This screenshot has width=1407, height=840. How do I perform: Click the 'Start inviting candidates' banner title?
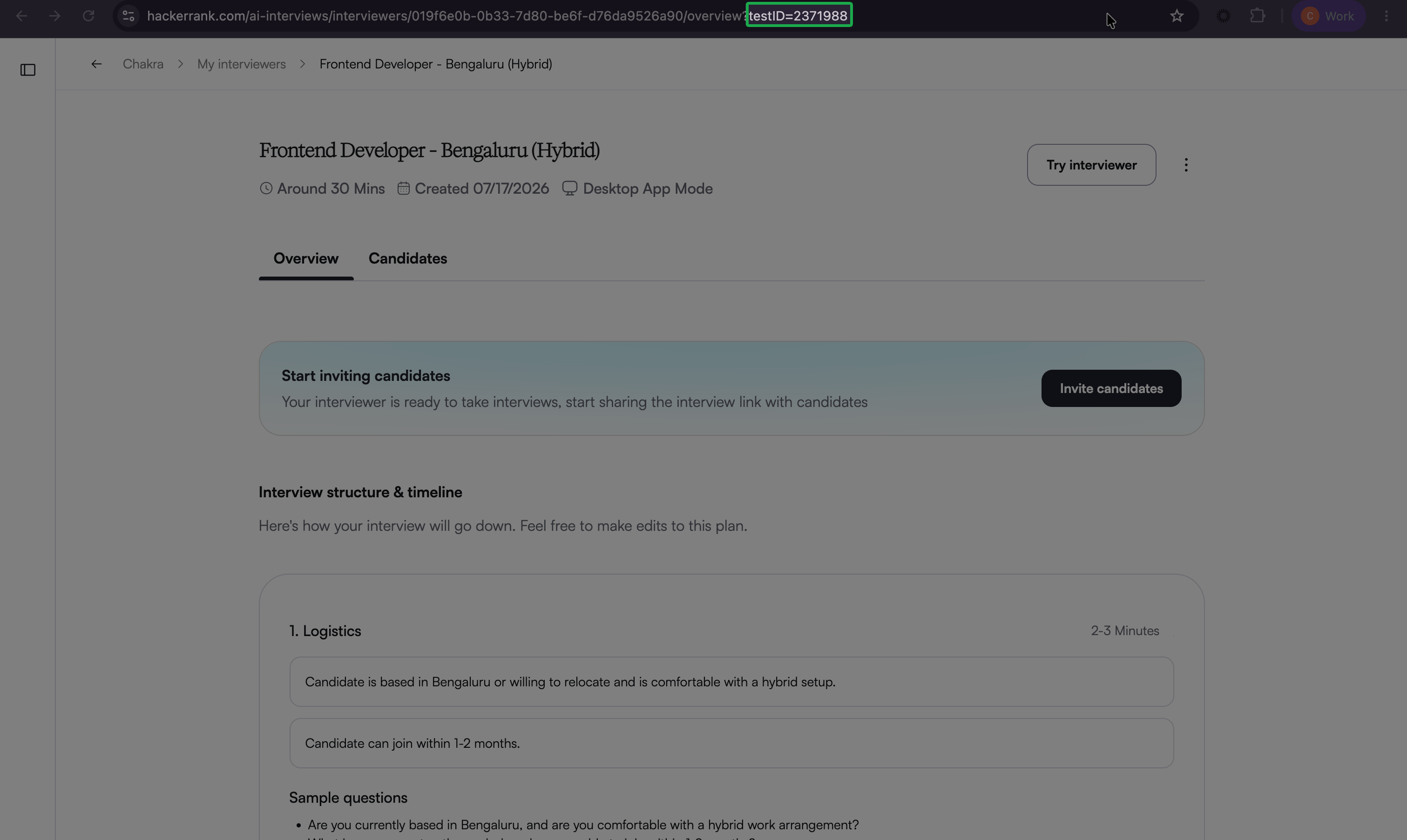(365, 376)
